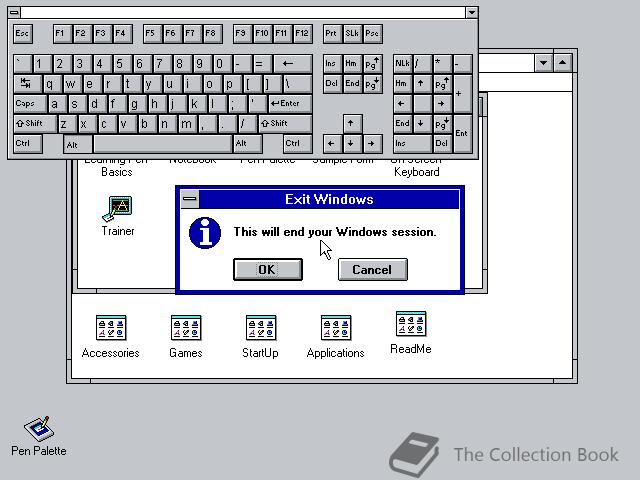Tap the numpad down arrow key
The image size is (640, 480).
coord(422,124)
